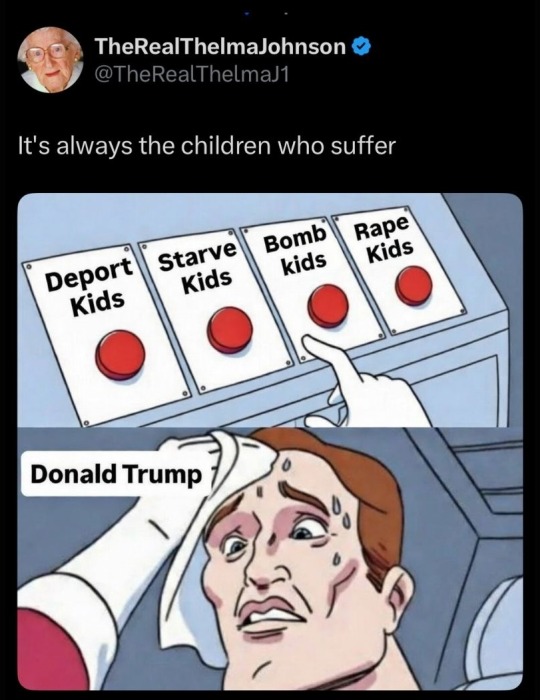Click the red button on the rightmost panel
The height and width of the screenshot is (700, 540).
click(x=414, y=286)
